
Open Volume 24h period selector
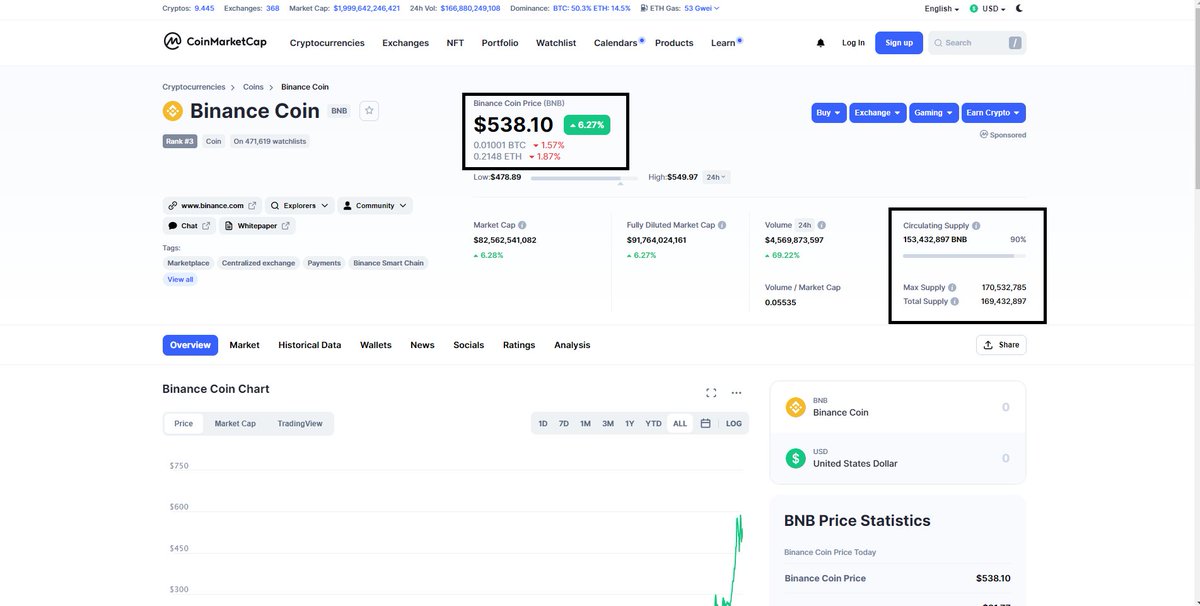coord(805,226)
